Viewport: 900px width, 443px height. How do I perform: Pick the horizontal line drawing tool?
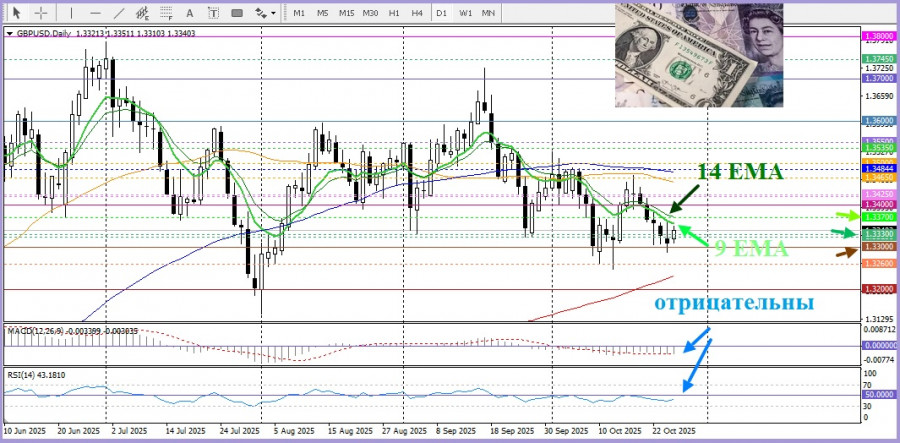click(x=96, y=13)
